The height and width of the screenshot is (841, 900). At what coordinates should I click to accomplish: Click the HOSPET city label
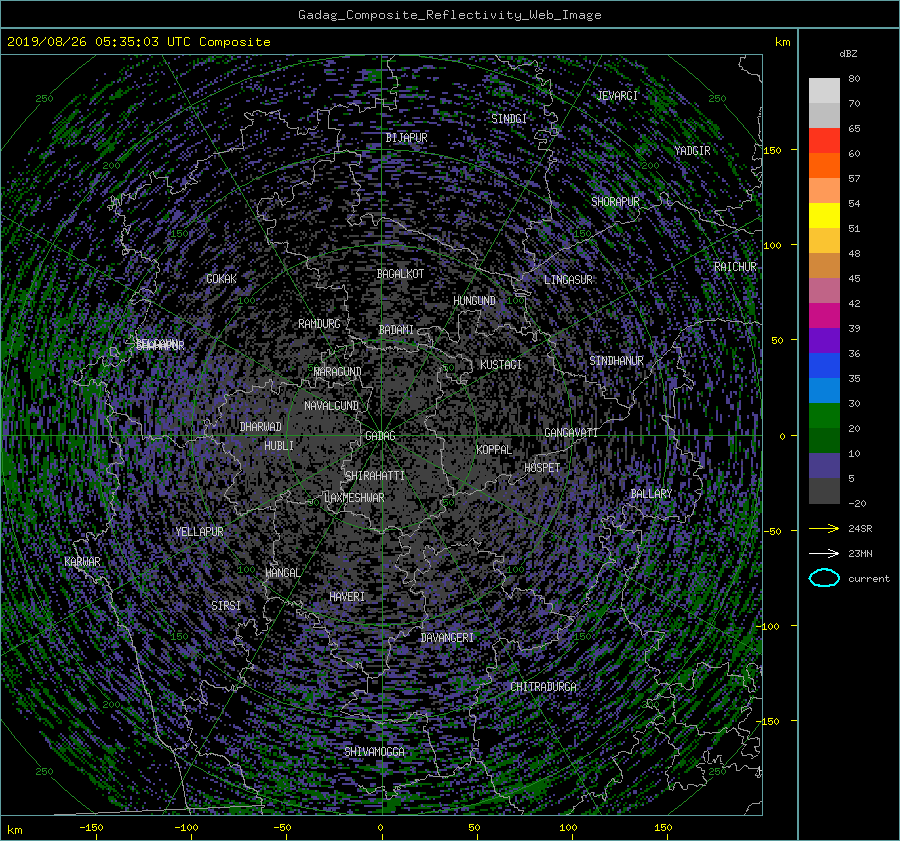coord(542,468)
